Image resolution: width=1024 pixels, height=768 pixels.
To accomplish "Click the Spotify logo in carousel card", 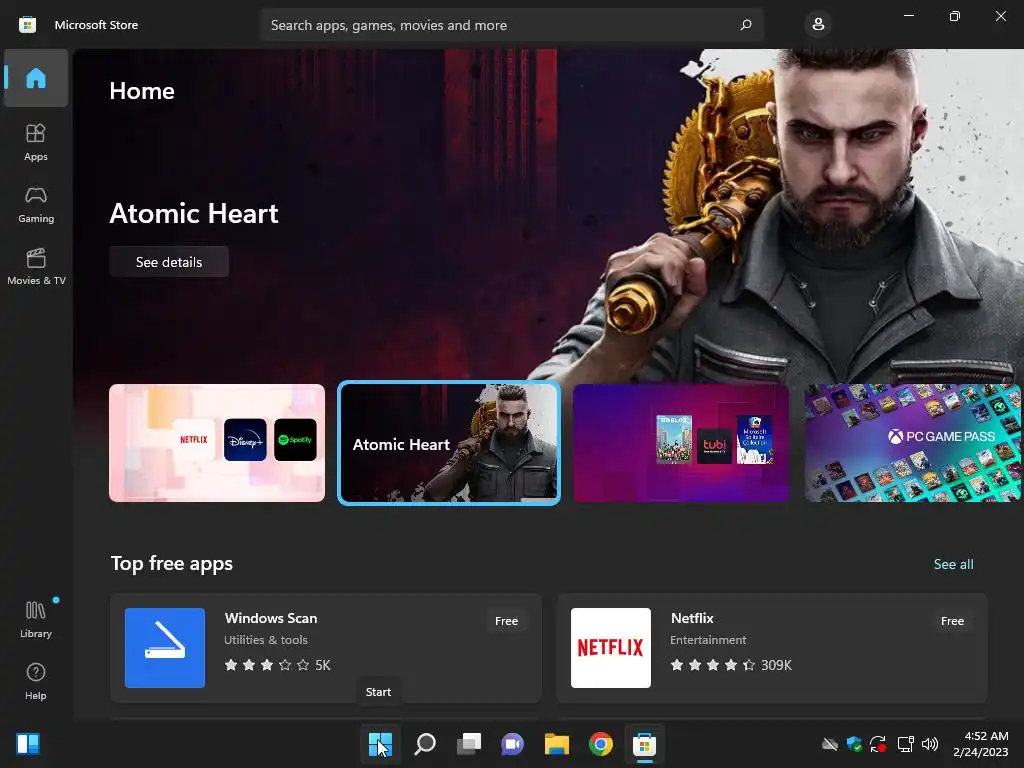I will [295, 440].
